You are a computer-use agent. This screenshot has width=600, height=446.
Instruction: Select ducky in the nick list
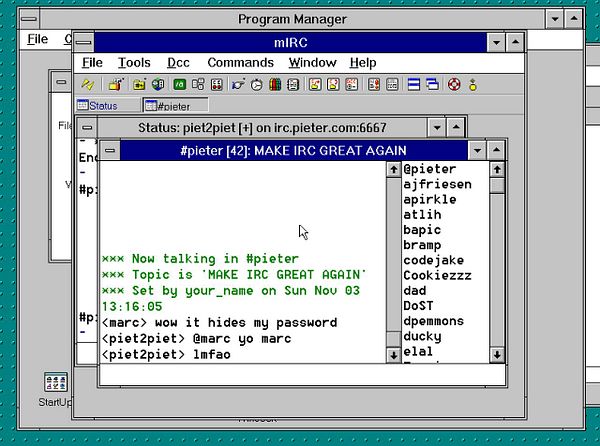pos(422,336)
